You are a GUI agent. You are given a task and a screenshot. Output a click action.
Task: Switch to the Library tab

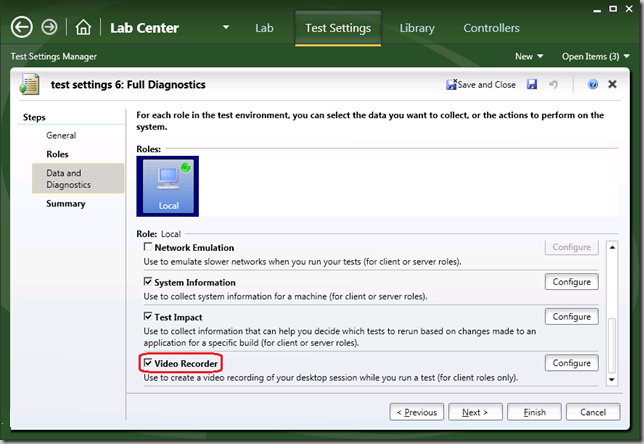(417, 28)
